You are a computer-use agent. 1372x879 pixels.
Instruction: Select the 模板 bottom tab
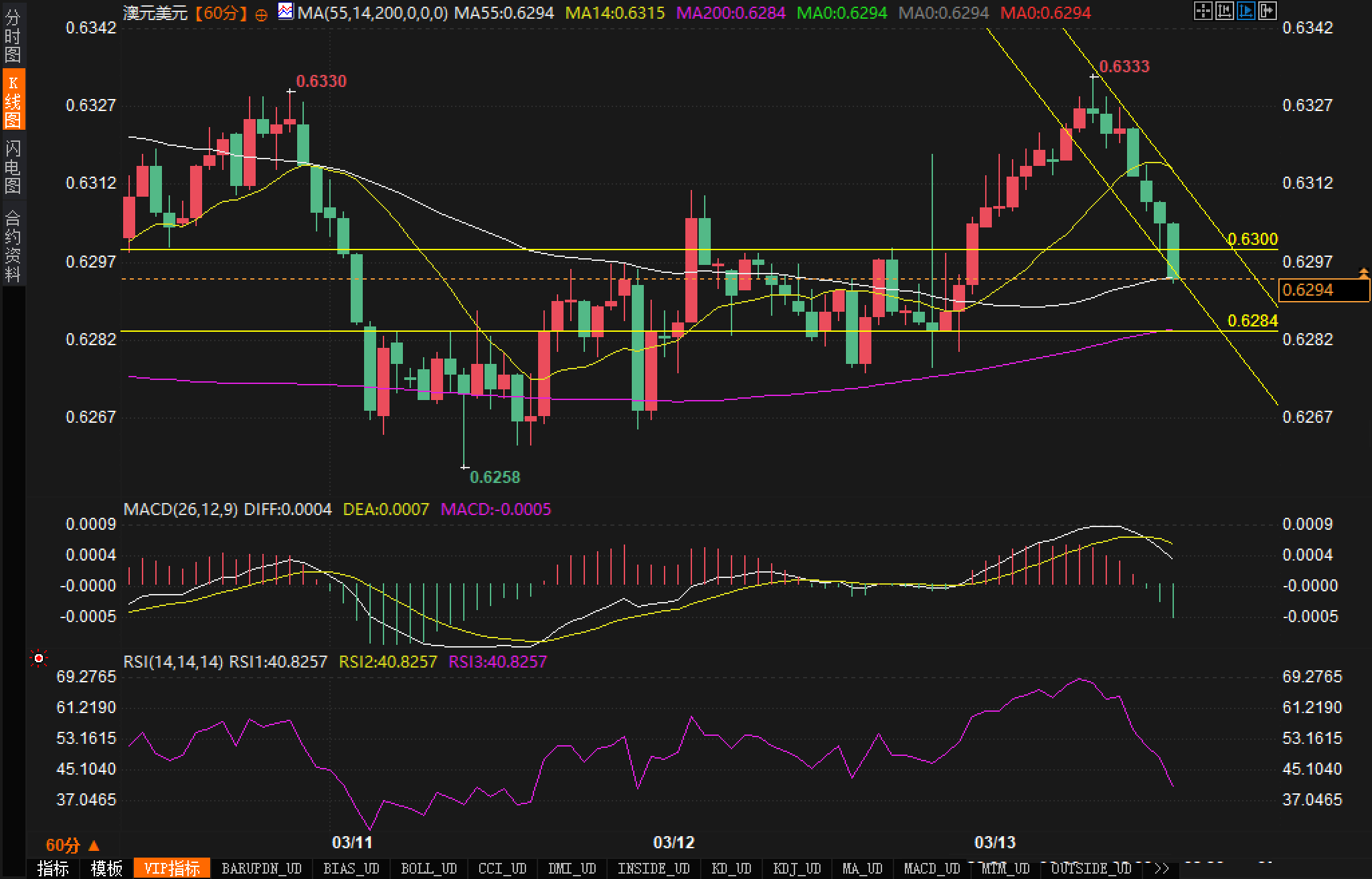click(106, 868)
